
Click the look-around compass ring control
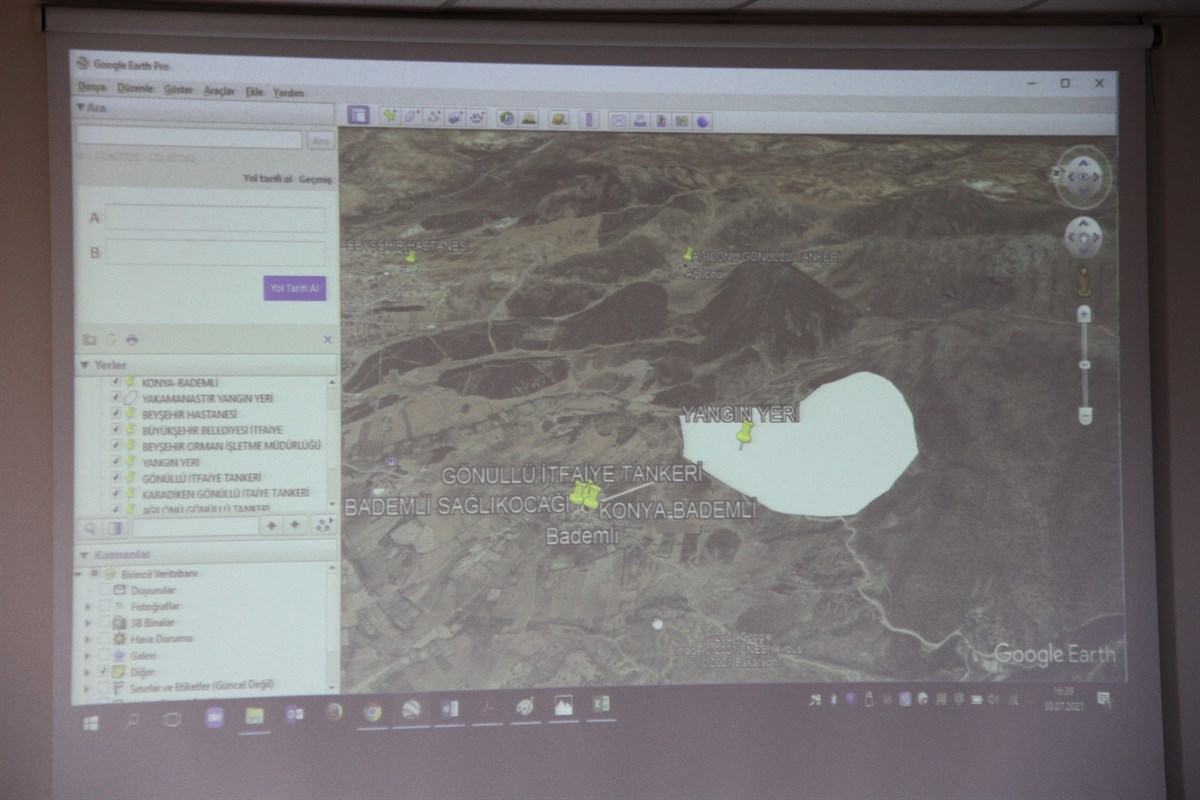point(1083,176)
